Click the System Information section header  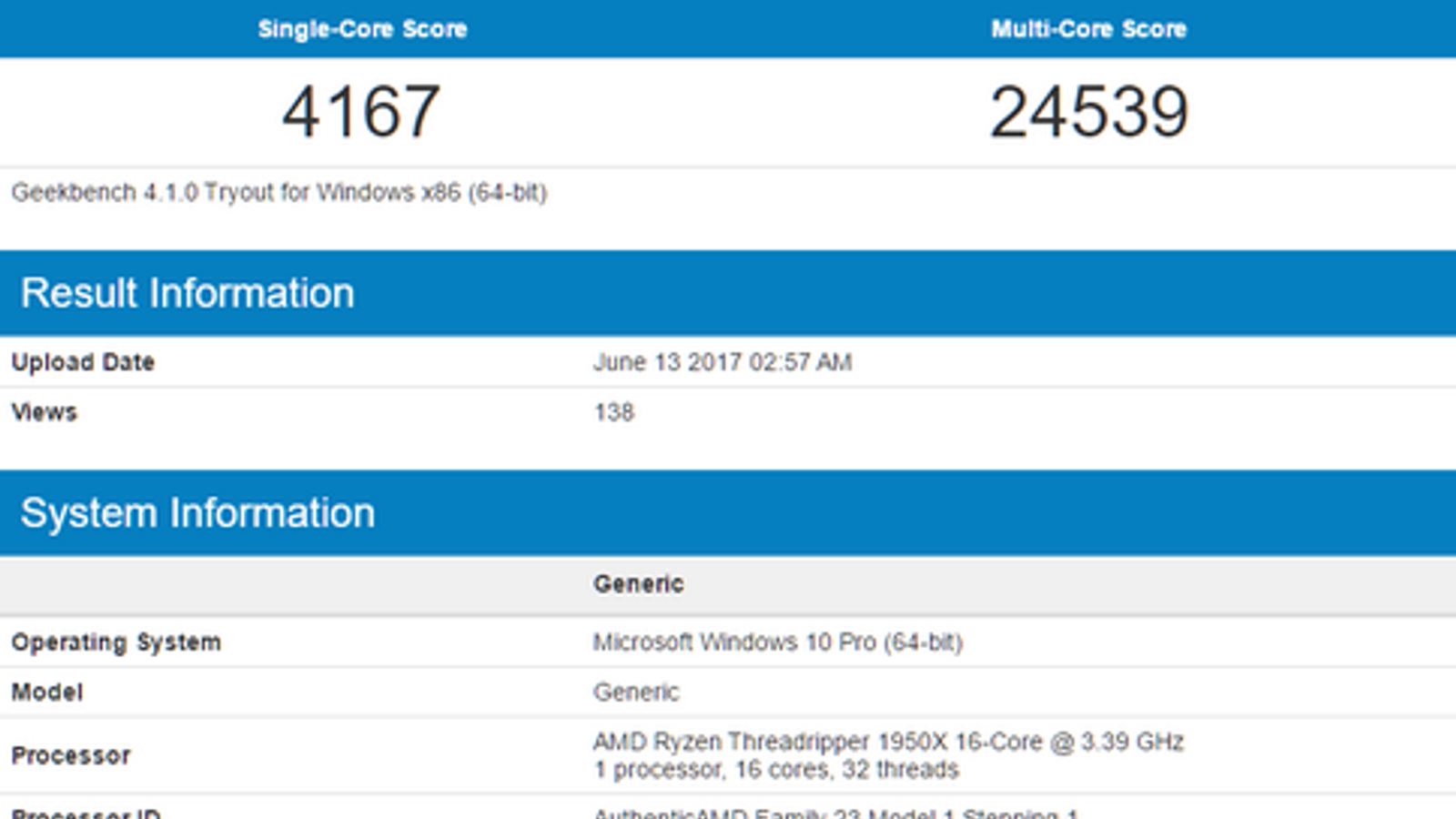[x=197, y=513]
